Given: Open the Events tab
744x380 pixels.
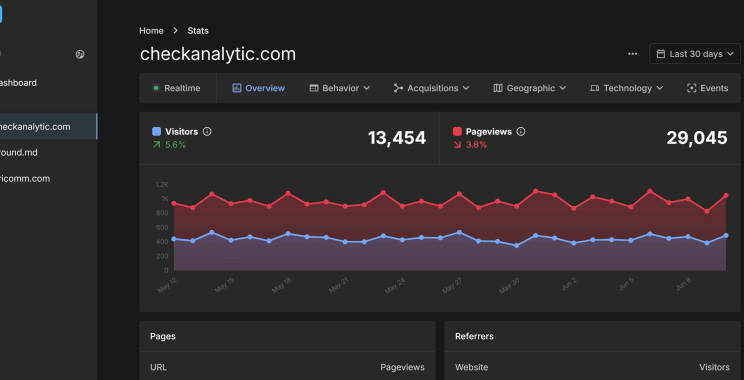Looking at the screenshot, I should tap(707, 88).
